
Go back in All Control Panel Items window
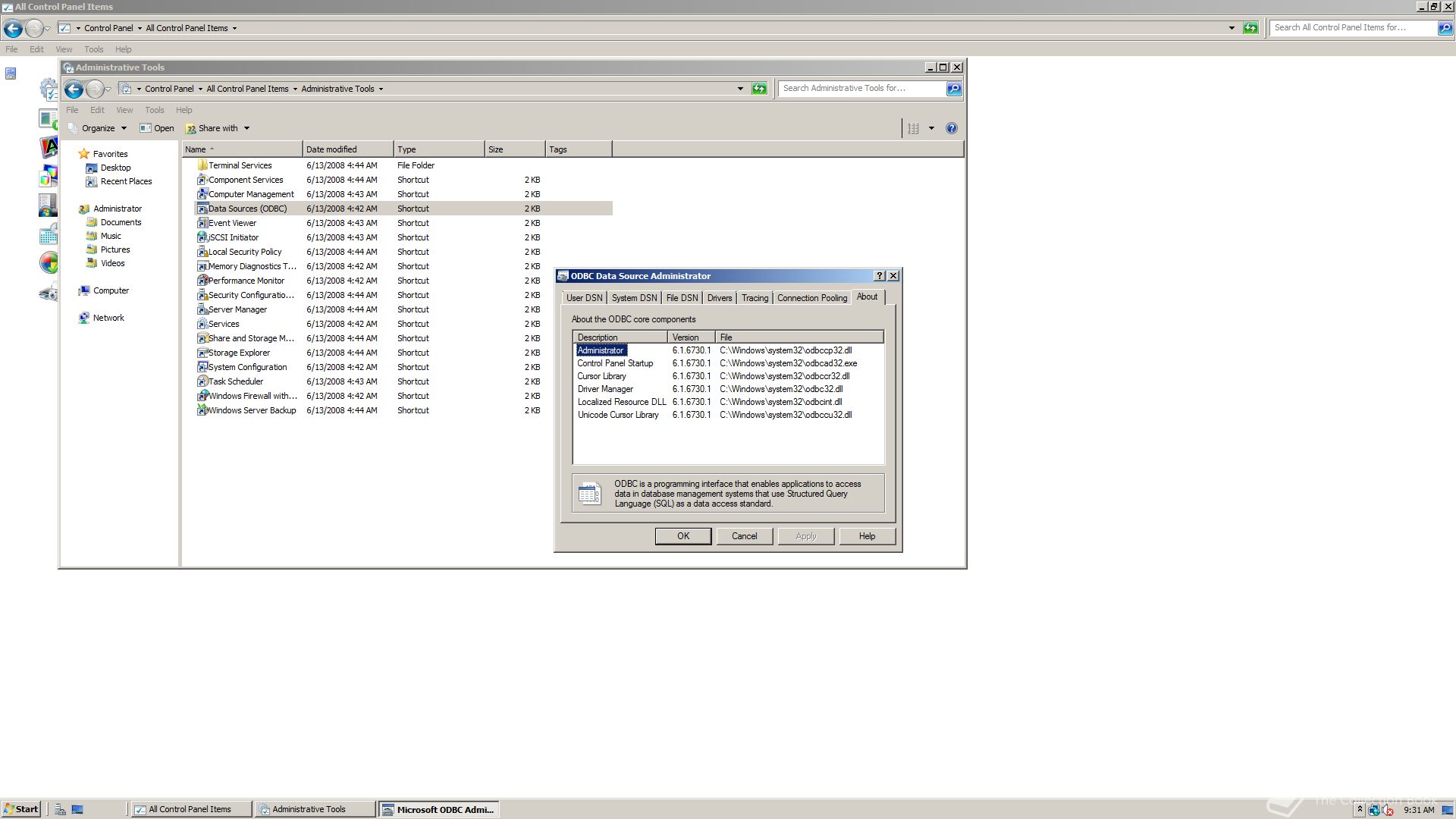[13, 29]
